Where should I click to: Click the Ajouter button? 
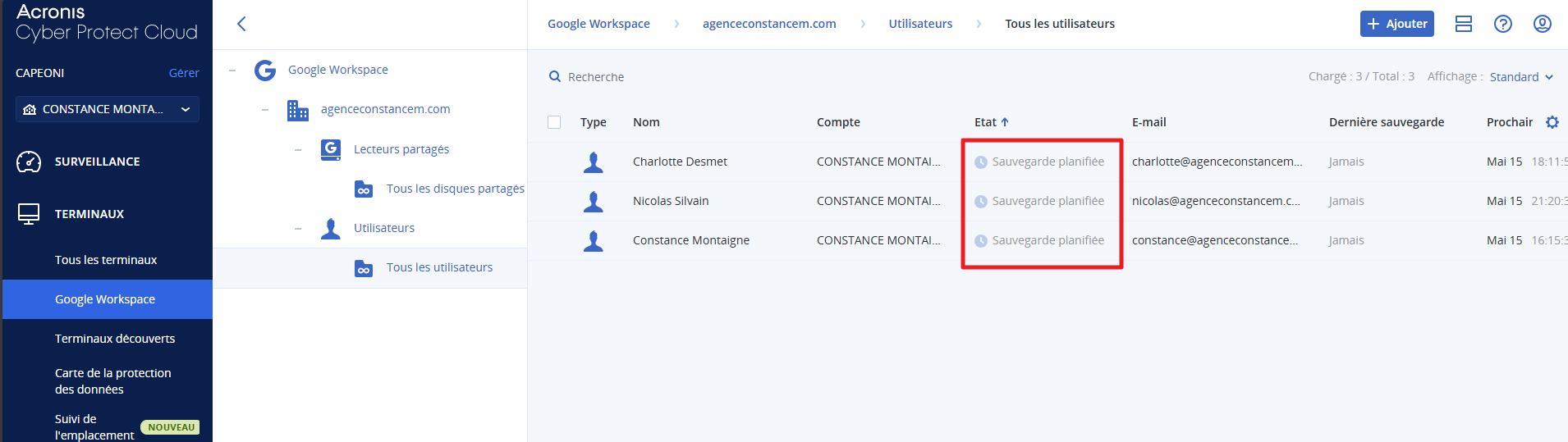point(1397,24)
